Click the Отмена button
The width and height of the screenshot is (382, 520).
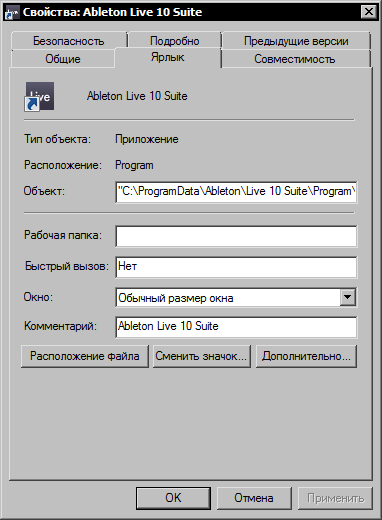coord(254,498)
